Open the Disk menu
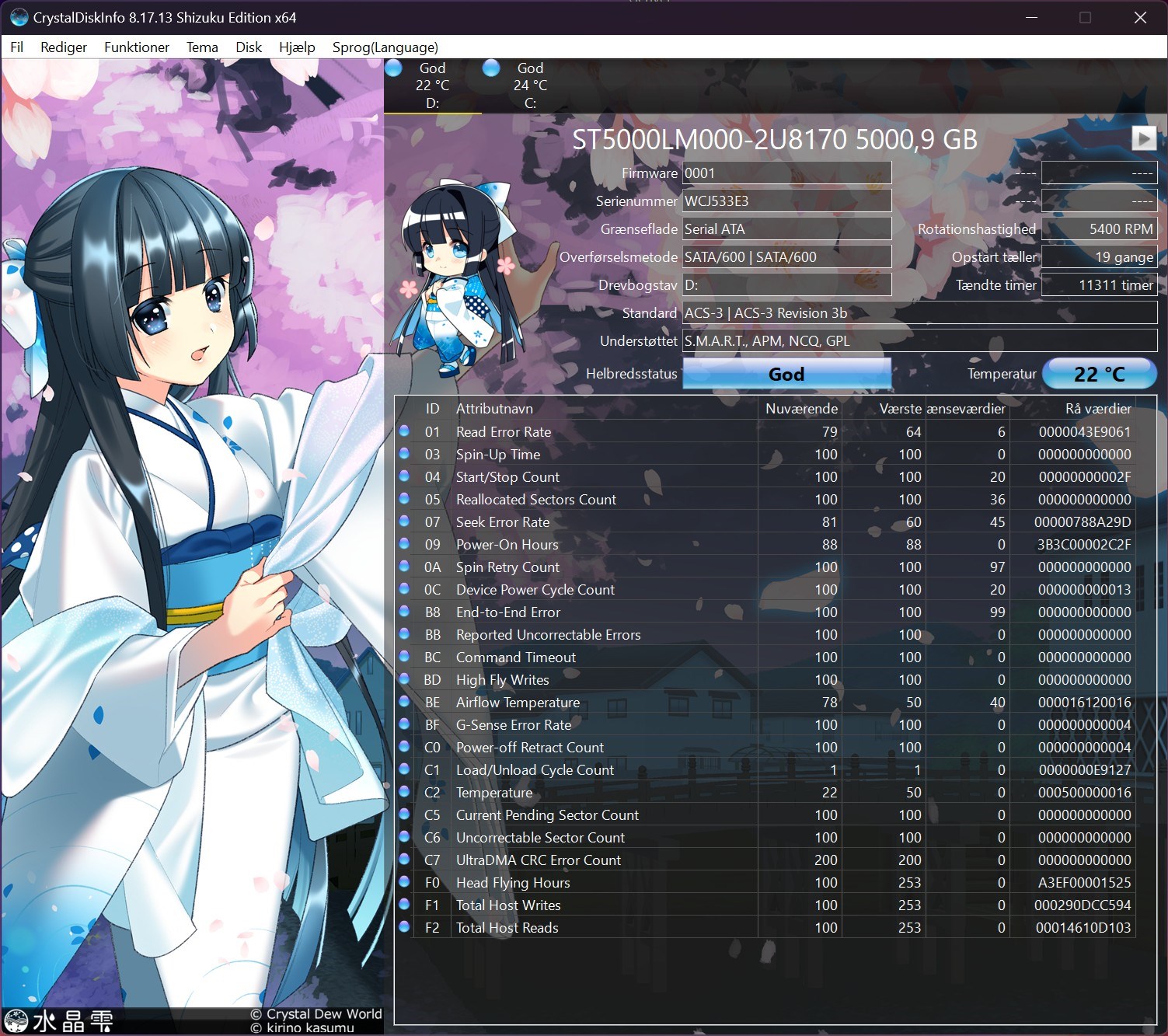 (x=249, y=47)
